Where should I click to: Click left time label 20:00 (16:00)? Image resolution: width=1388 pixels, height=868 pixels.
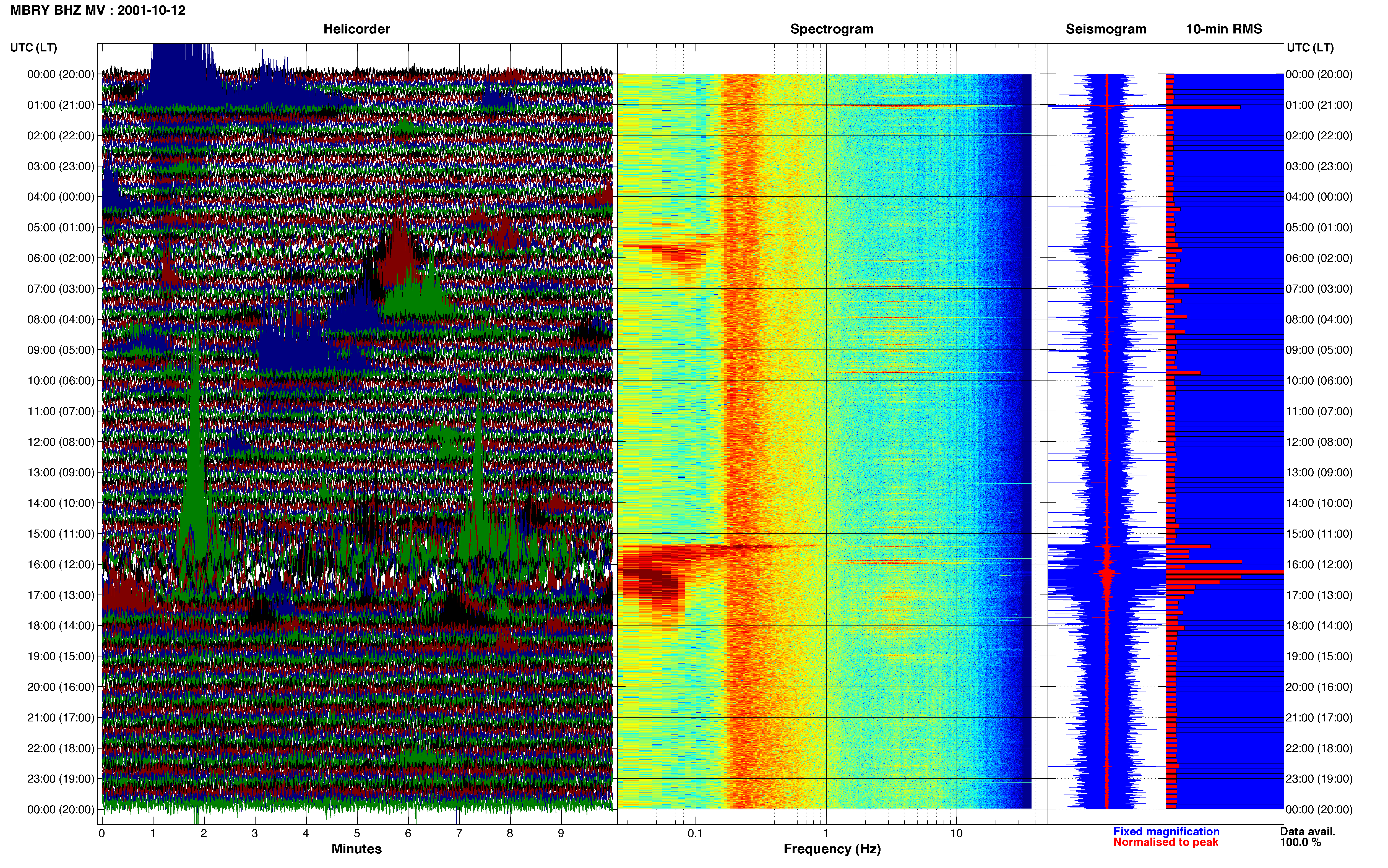[x=60, y=687]
